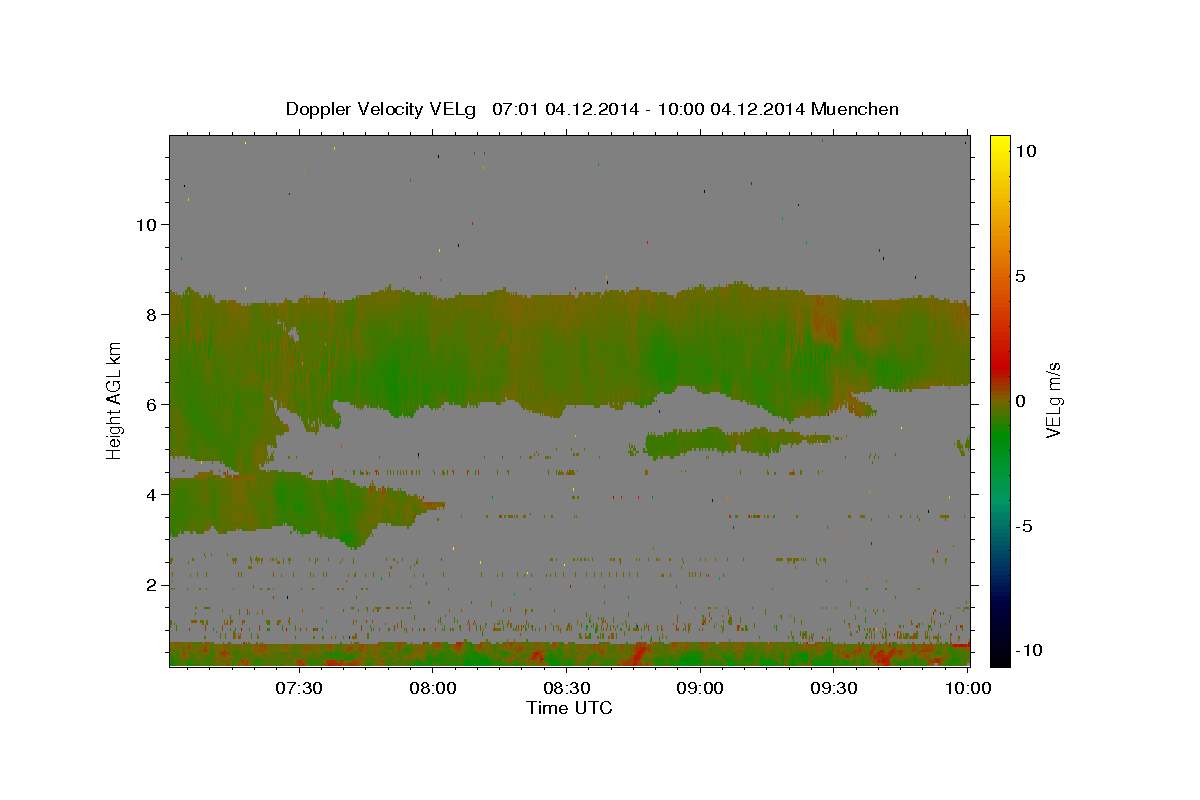Click the 10:00 time tick label
The width and height of the screenshot is (1200, 800).
(x=968, y=688)
